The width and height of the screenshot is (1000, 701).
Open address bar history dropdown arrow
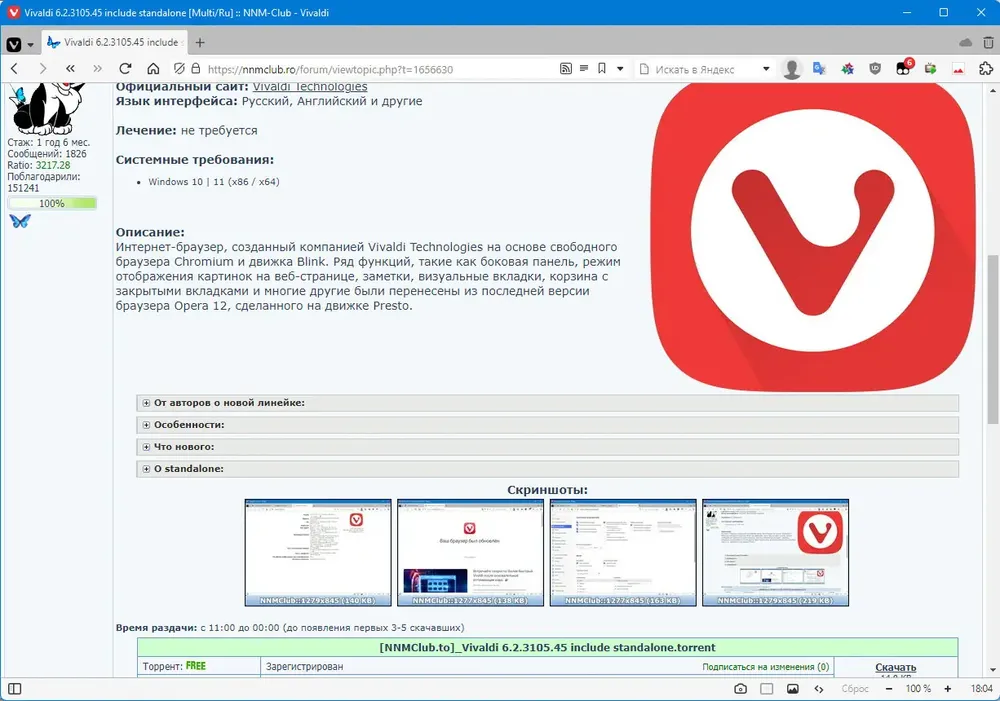click(x=620, y=69)
